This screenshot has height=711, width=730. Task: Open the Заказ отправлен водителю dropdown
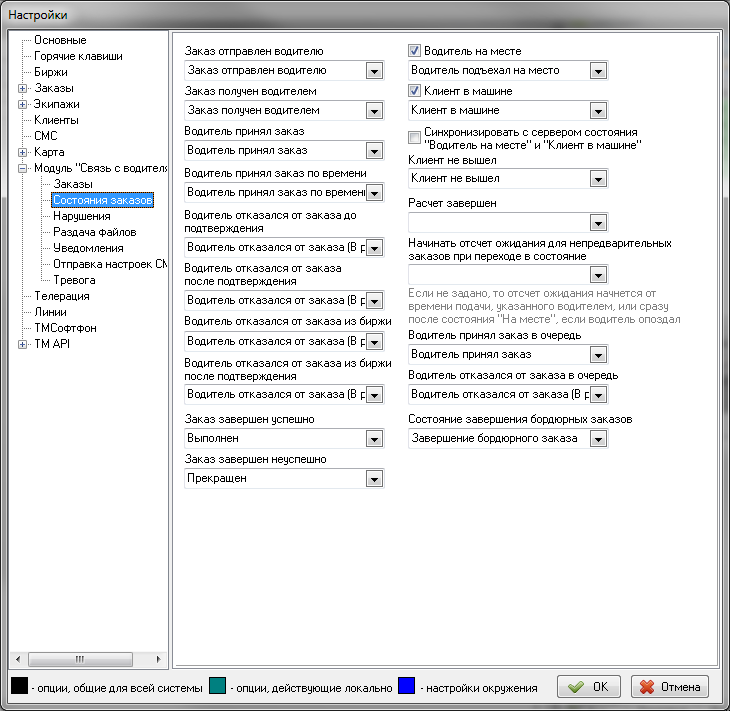(374, 70)
